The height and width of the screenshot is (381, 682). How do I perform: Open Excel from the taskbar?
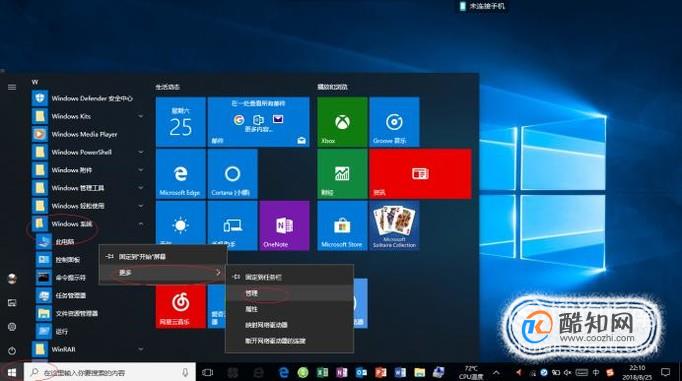click(x=322, y=372)
